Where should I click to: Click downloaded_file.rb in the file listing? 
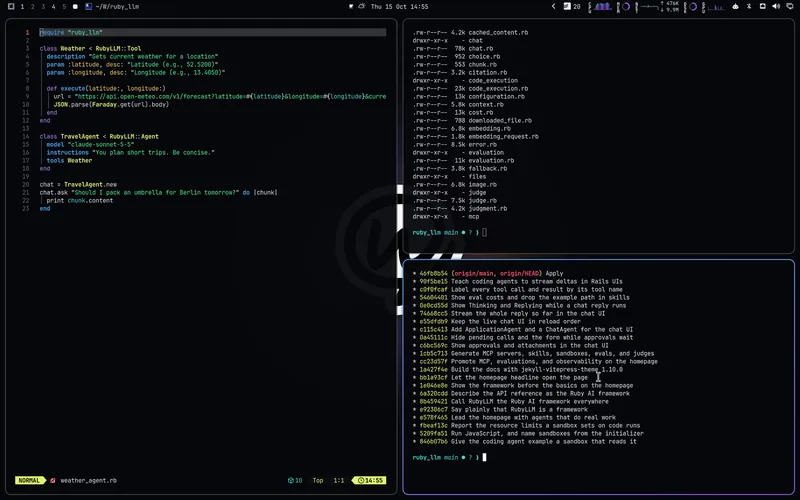(x=500, y=120)
